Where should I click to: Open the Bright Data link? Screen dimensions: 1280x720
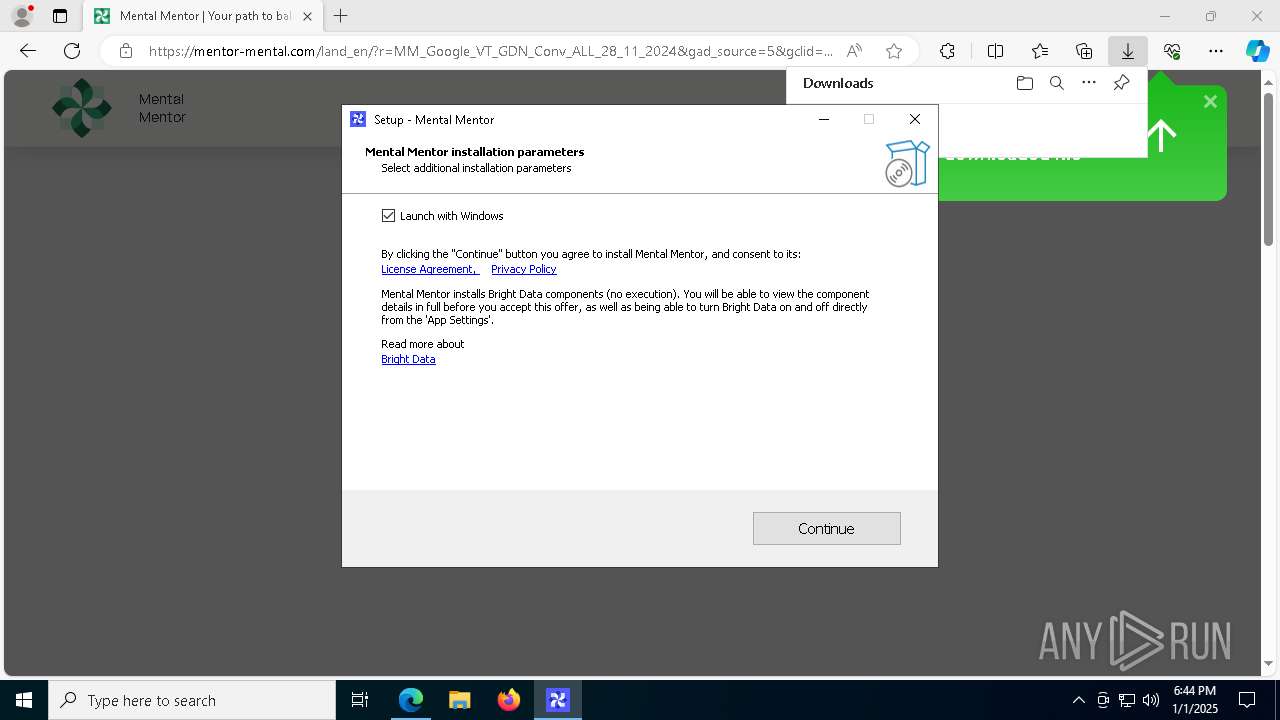[408, 359]
